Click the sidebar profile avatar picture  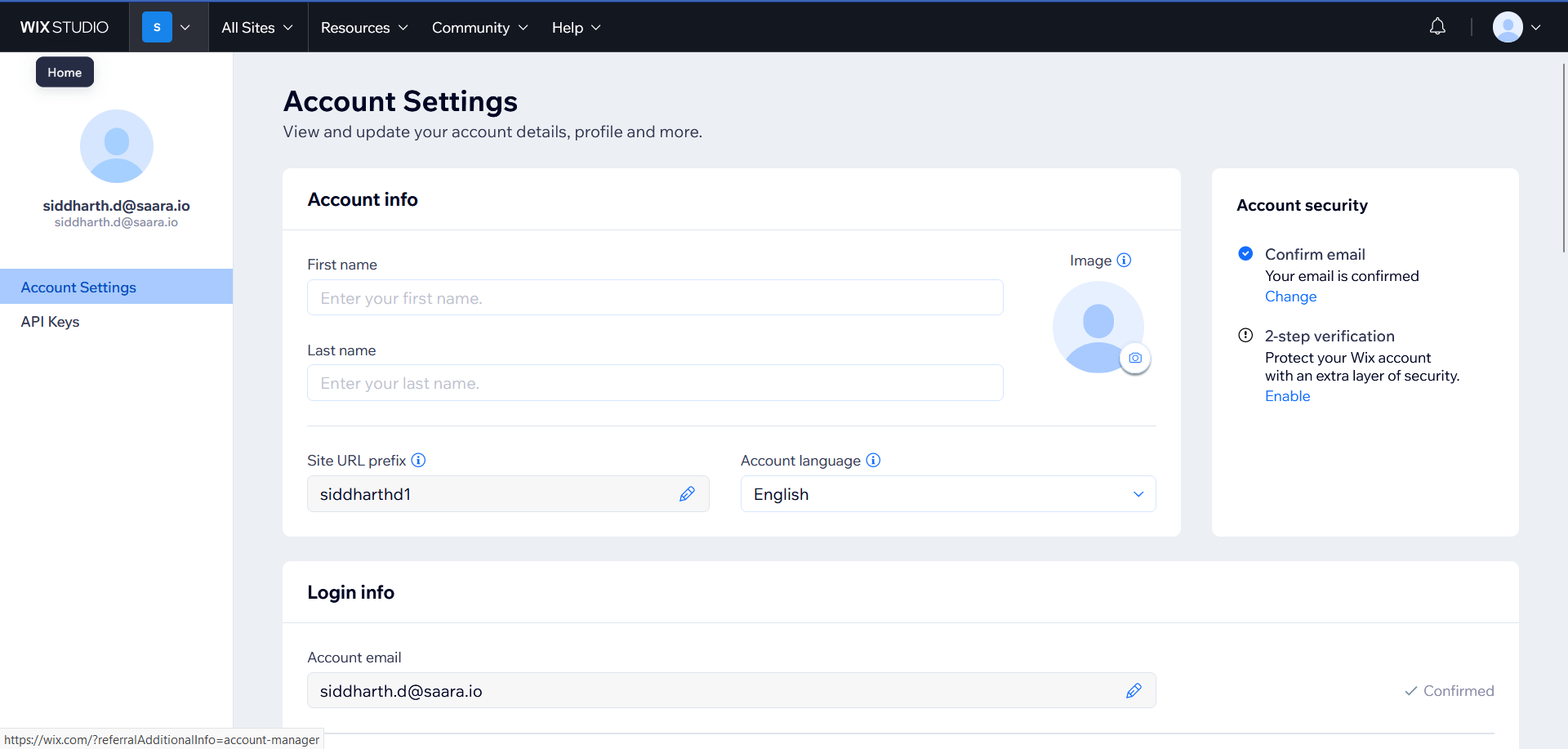pos(117,146)
